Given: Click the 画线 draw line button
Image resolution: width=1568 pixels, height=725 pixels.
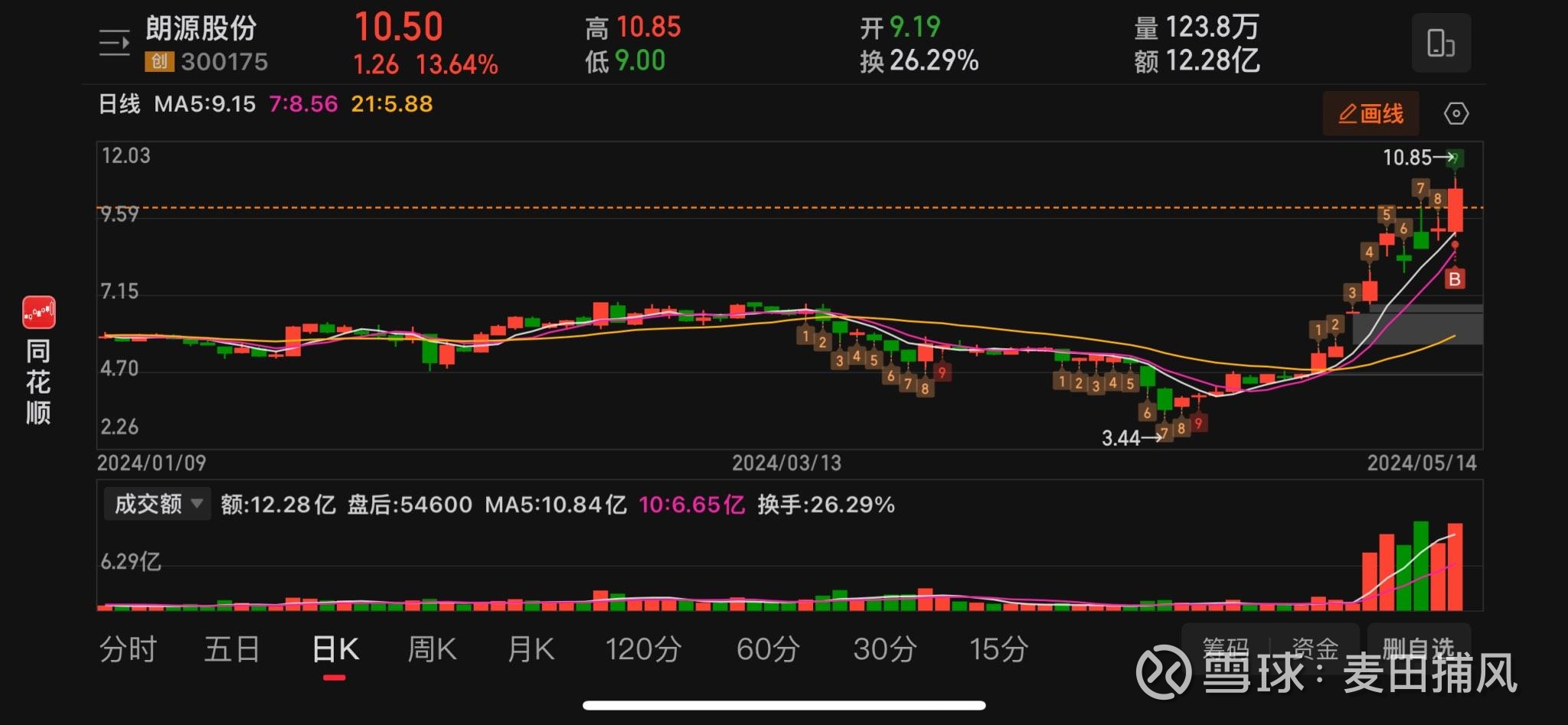Looking at the screenshot, I should 1370,114.
